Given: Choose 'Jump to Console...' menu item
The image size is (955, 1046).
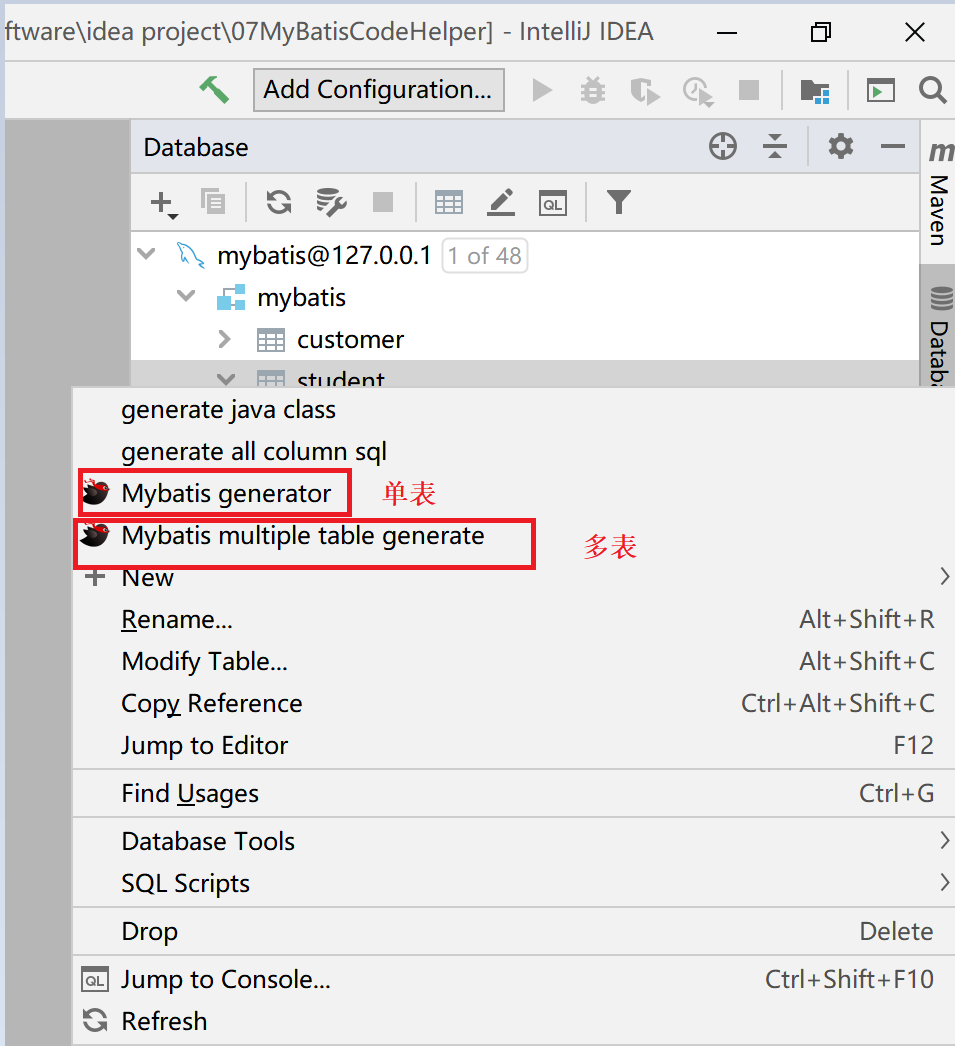Looking at the screenshot, I should 514,980.
